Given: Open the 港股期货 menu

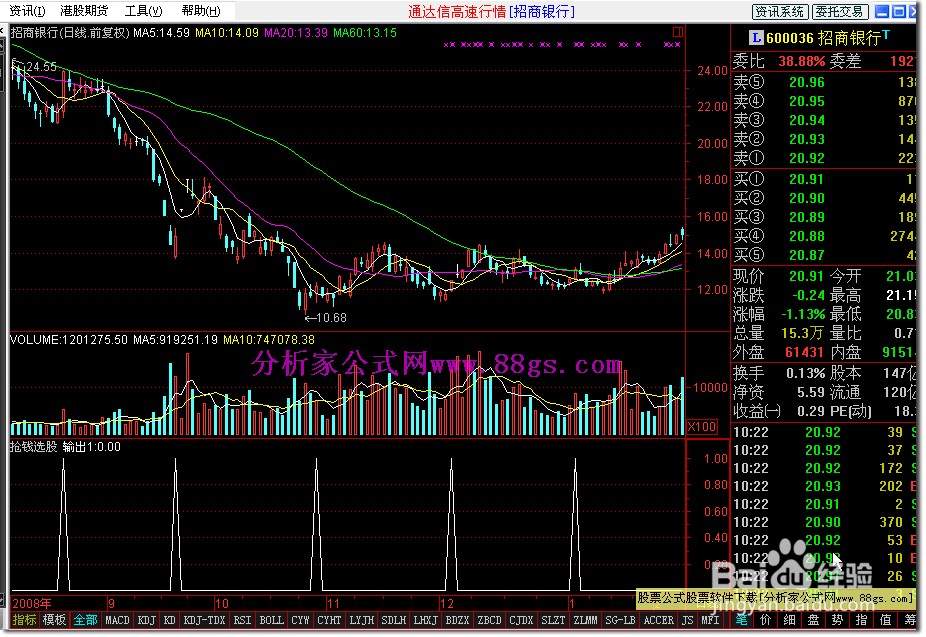Looking at the screenshot, I should [x=84, y=11].
